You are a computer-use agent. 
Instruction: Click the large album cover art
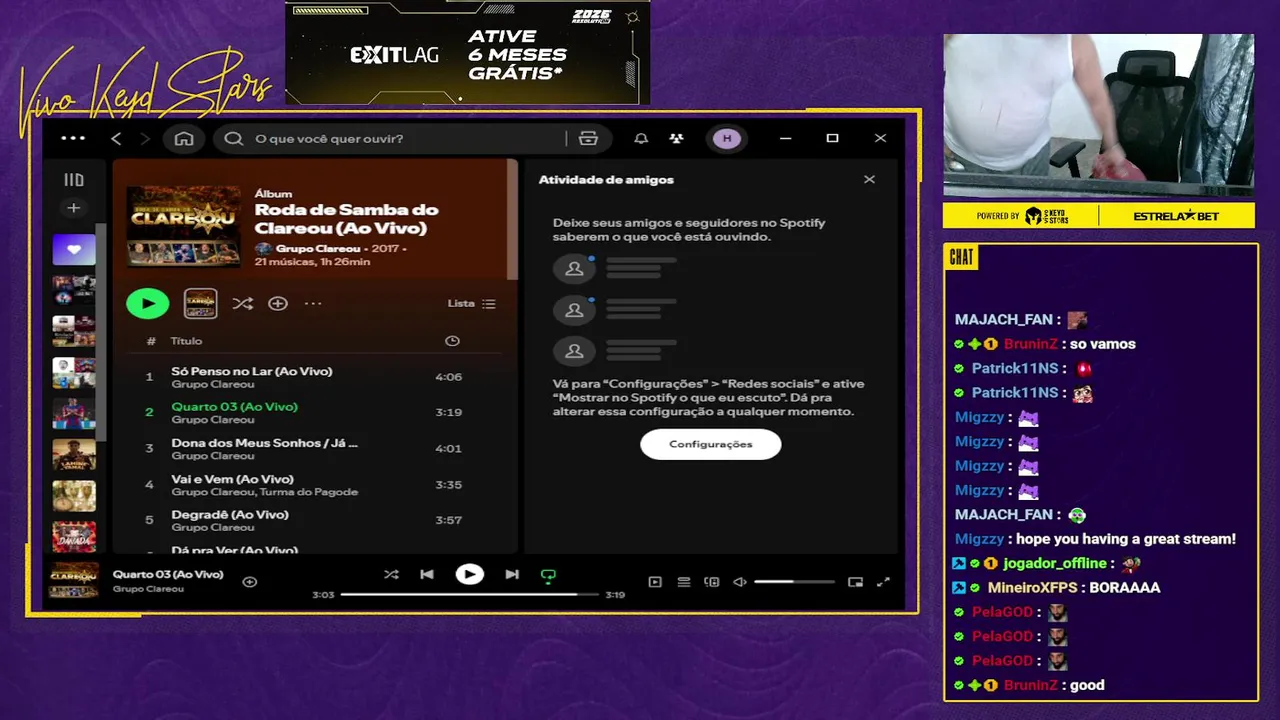pos(184,226)
